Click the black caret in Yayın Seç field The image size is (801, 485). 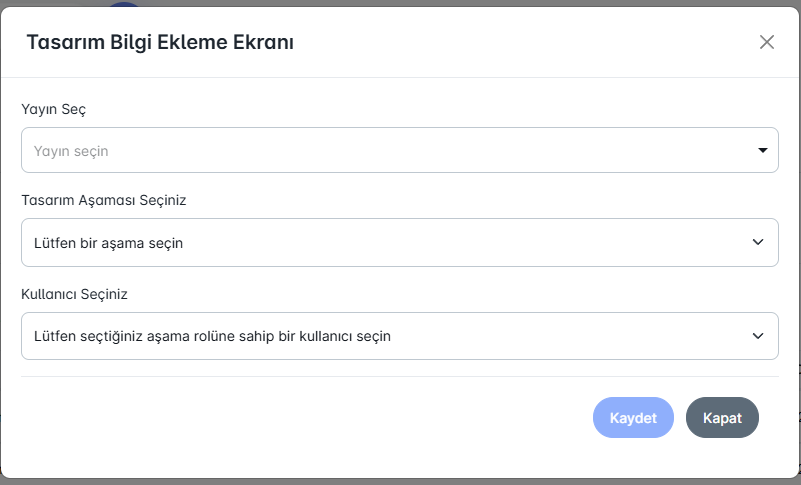pos(762,151)
